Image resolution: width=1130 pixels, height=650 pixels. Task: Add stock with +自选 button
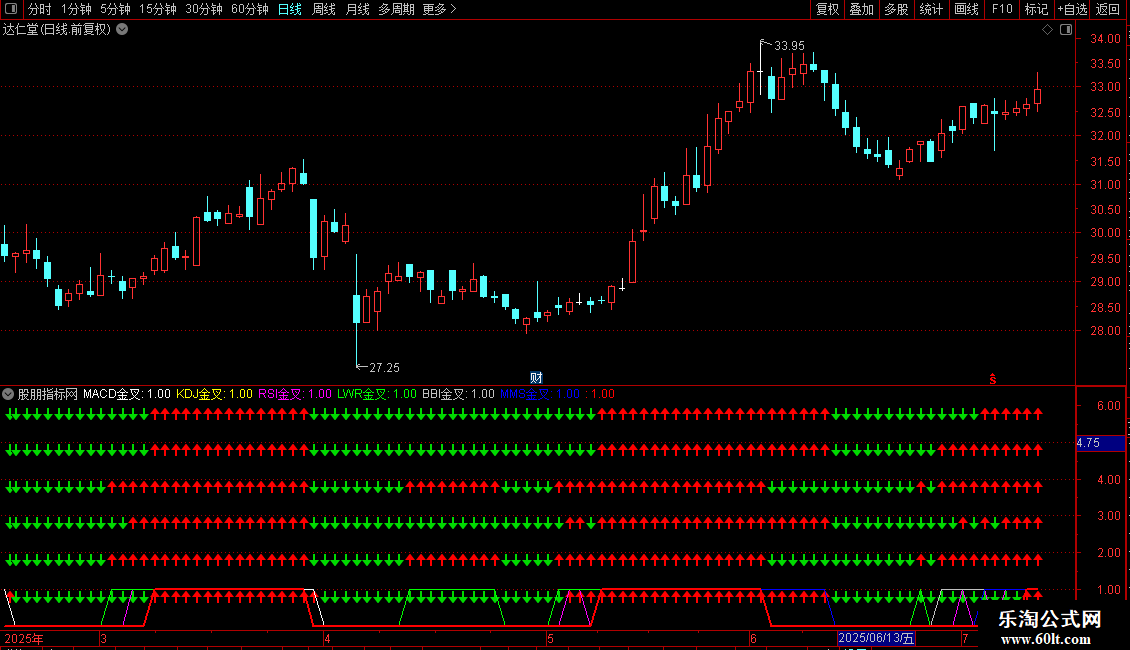coord(1072,9)
